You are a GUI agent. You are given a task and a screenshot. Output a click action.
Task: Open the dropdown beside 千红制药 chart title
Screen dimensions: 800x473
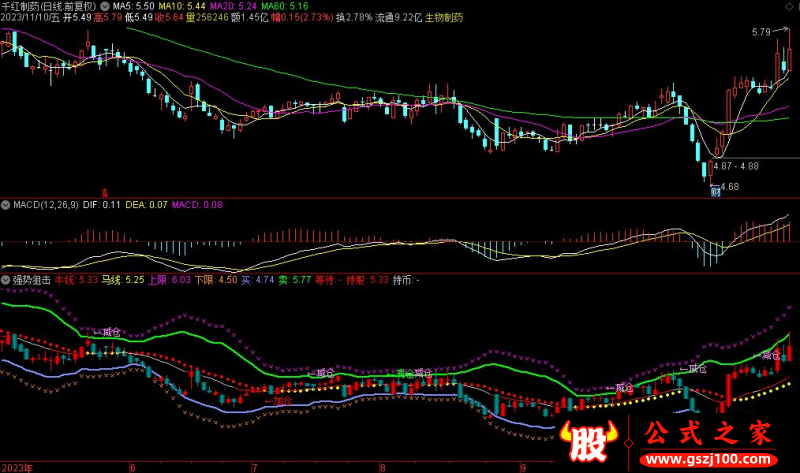tap(105, 6)
